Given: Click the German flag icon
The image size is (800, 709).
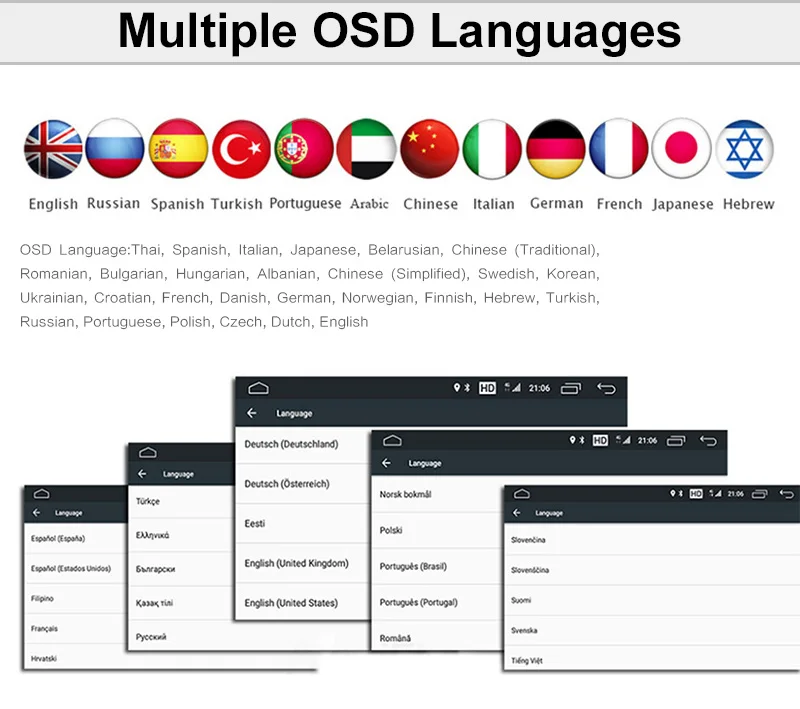Looking at the screenshot, I should click(556, 148).
